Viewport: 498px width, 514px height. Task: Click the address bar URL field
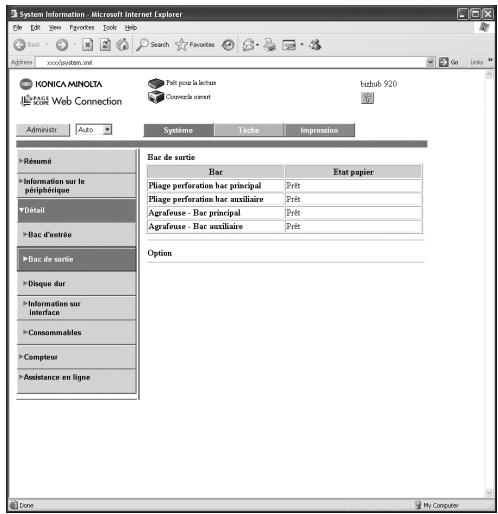point(231,62)
